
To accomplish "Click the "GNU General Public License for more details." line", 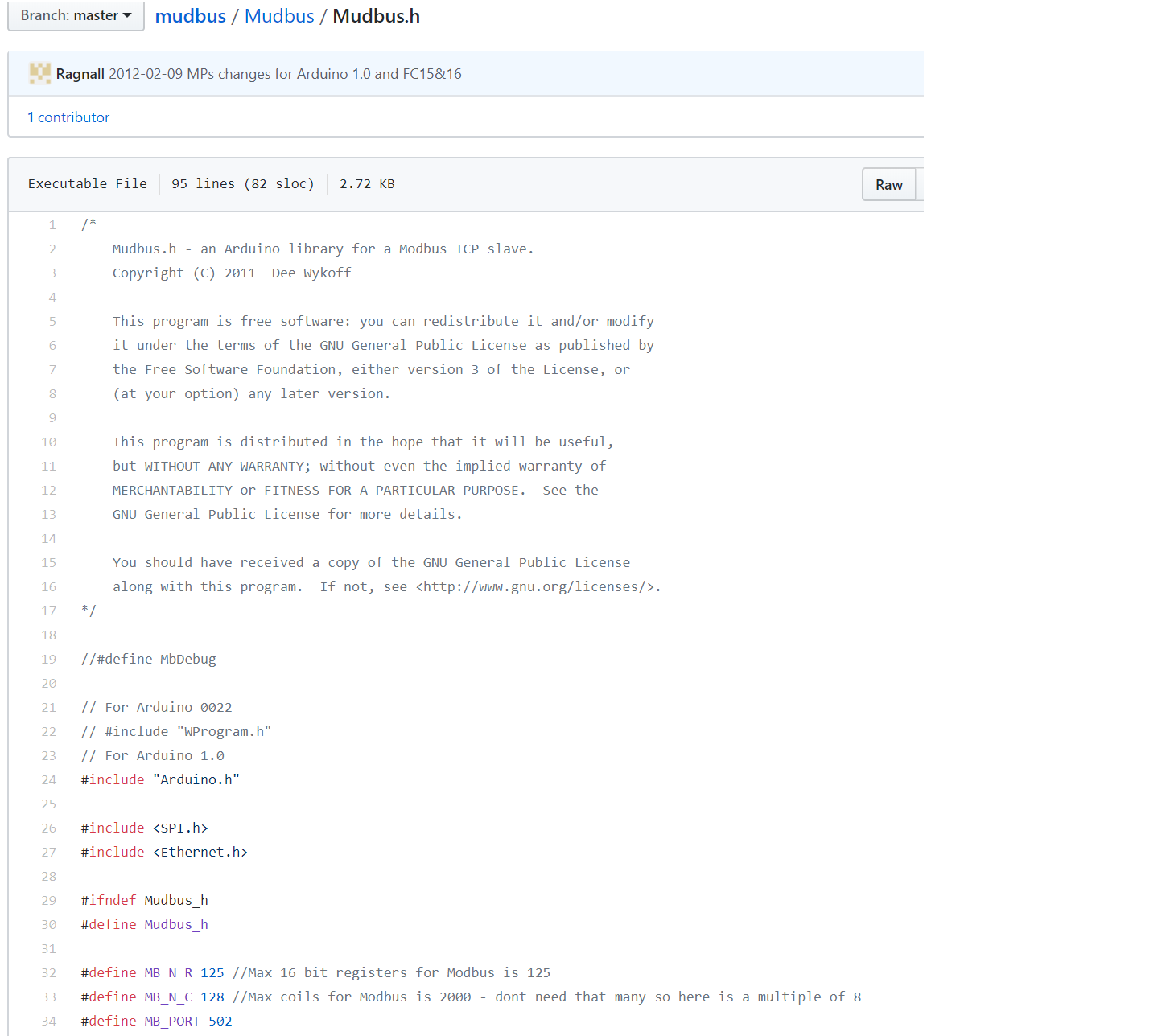I will pyautogui.click(x=287, y=515).
